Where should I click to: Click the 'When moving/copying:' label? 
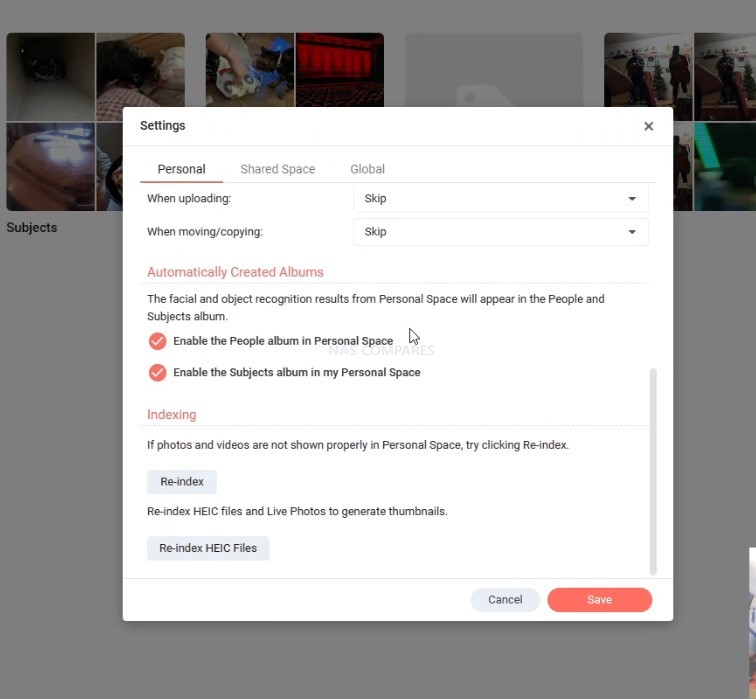coord(205,232)
